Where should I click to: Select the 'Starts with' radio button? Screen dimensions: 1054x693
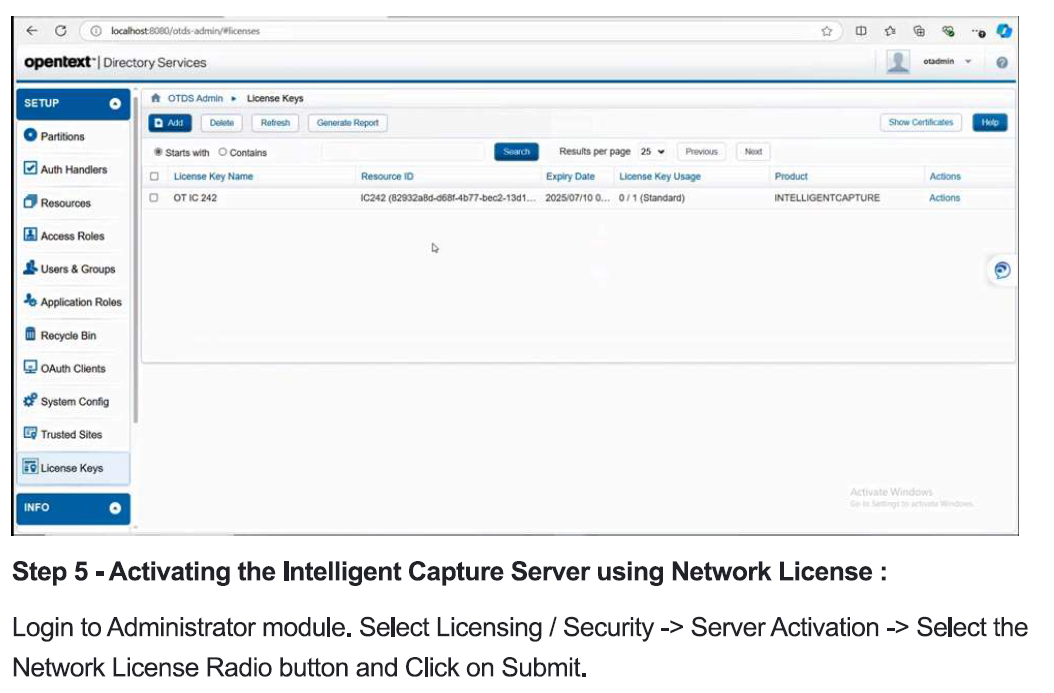click(158, 152)
